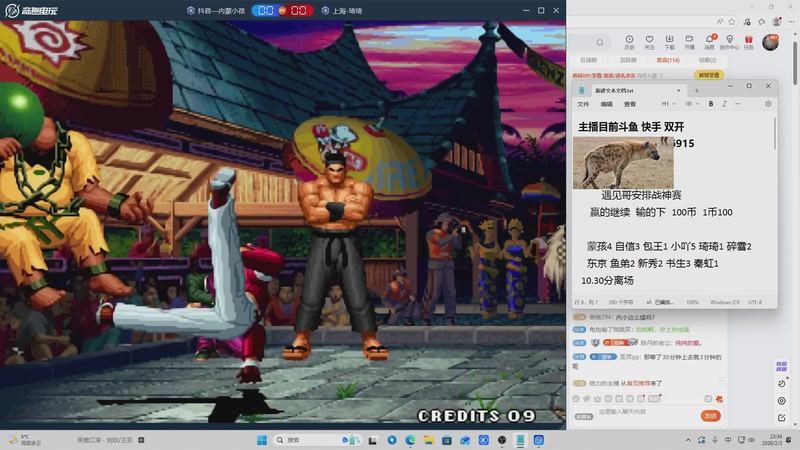The image size is (800, 450).
Task: Collapse chat using small arrow near the messages
Action: (x=721, y=380)
